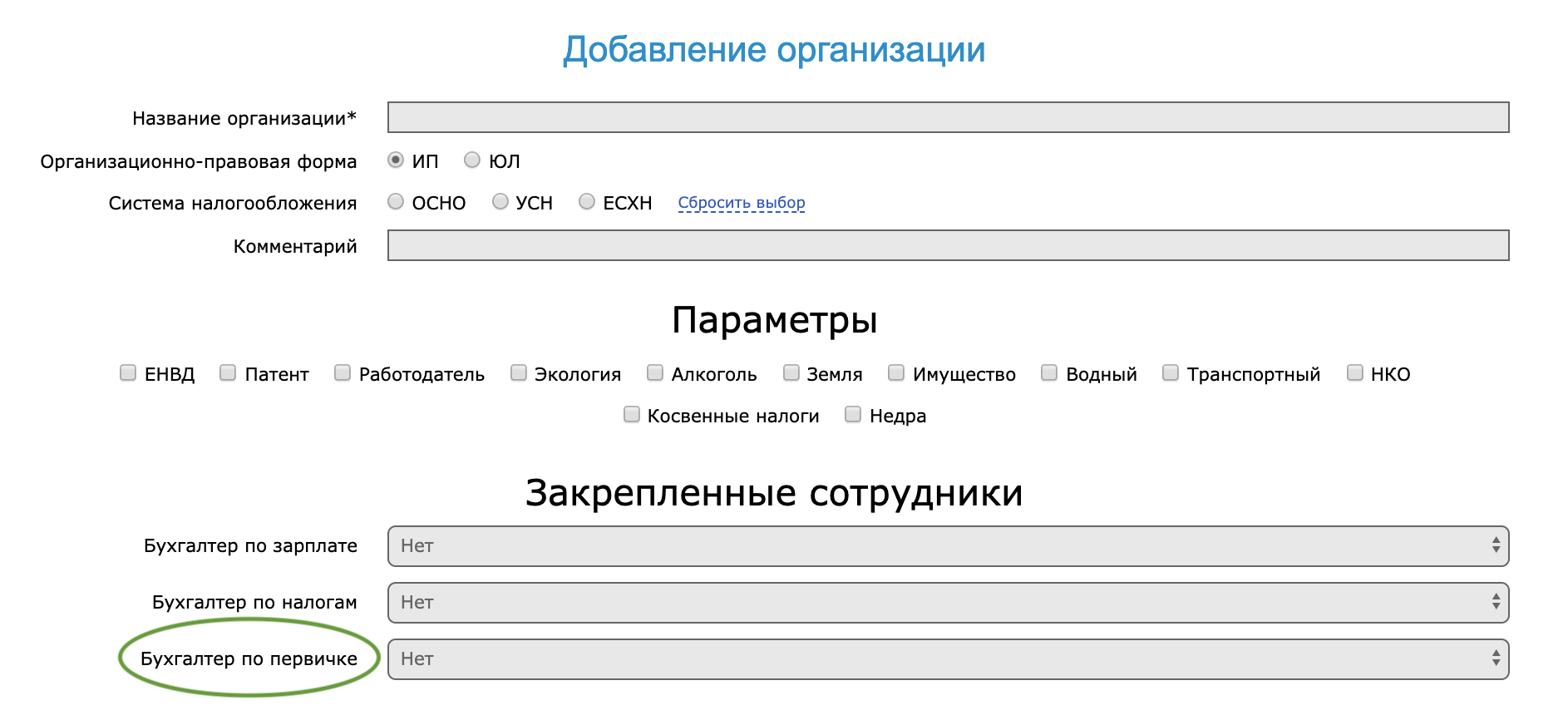The width and height of the screenshot is (1568, 715).
Task: Select the ЮЛ legal form option
Action: [472, 160]
